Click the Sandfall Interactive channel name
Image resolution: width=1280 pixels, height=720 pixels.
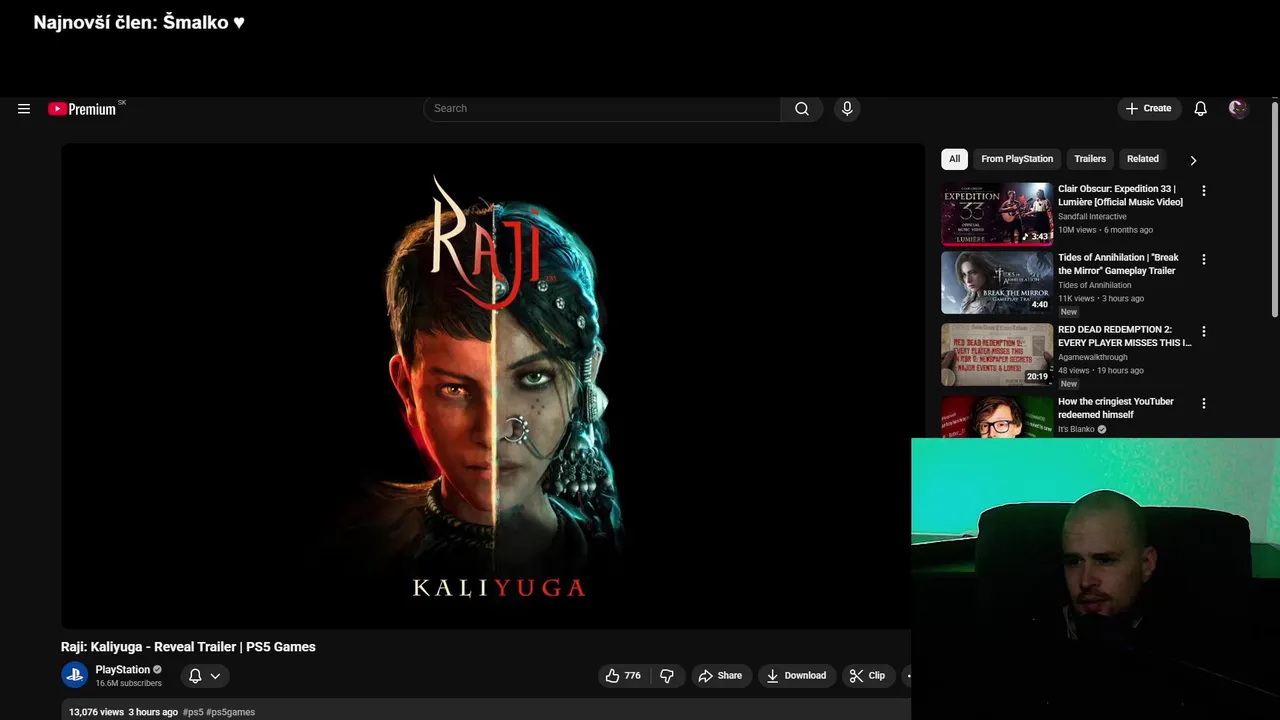click(1092, 217)
